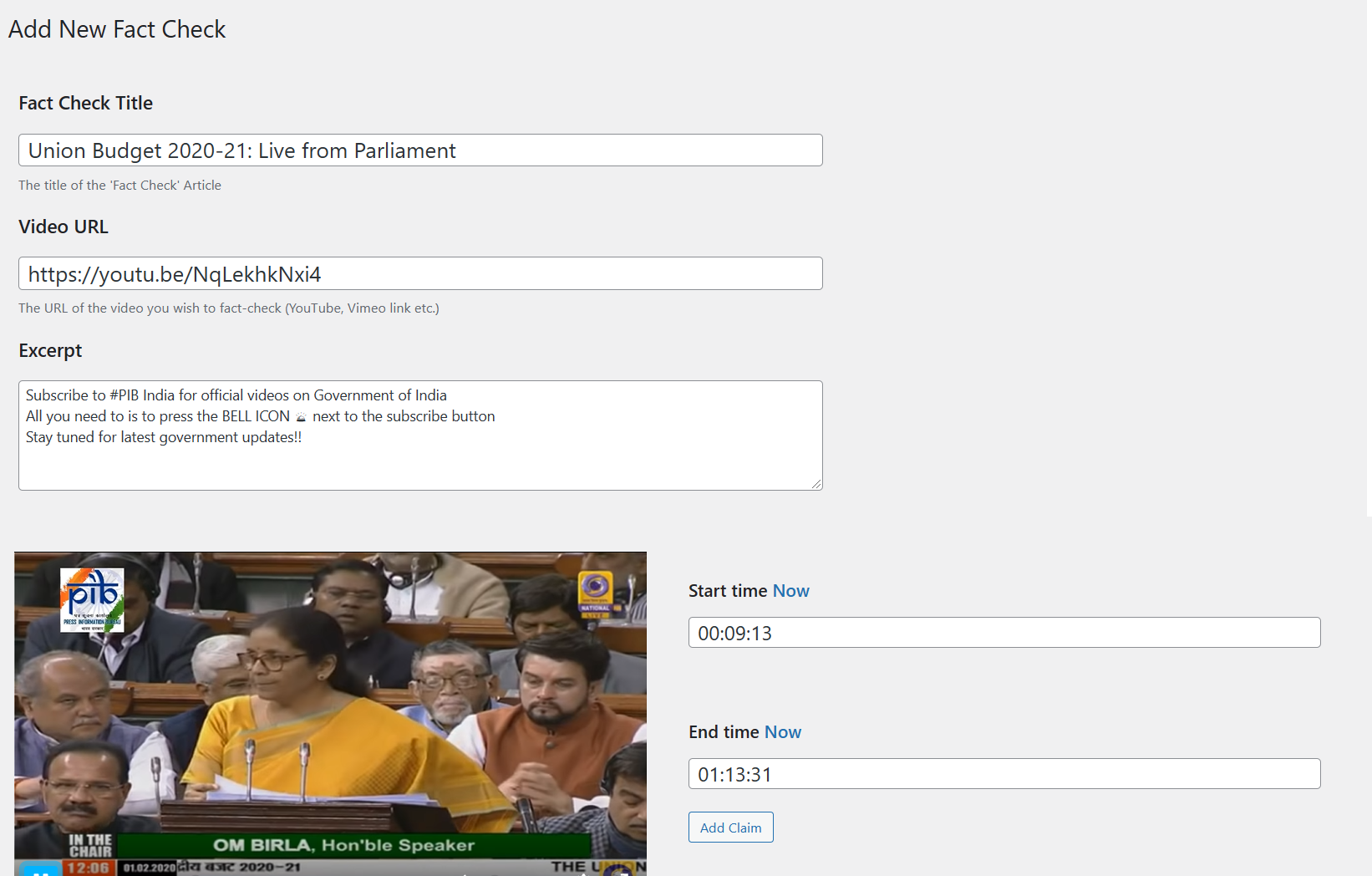
Task: Click 'Now' link beside End time
Action: point(783,732)
